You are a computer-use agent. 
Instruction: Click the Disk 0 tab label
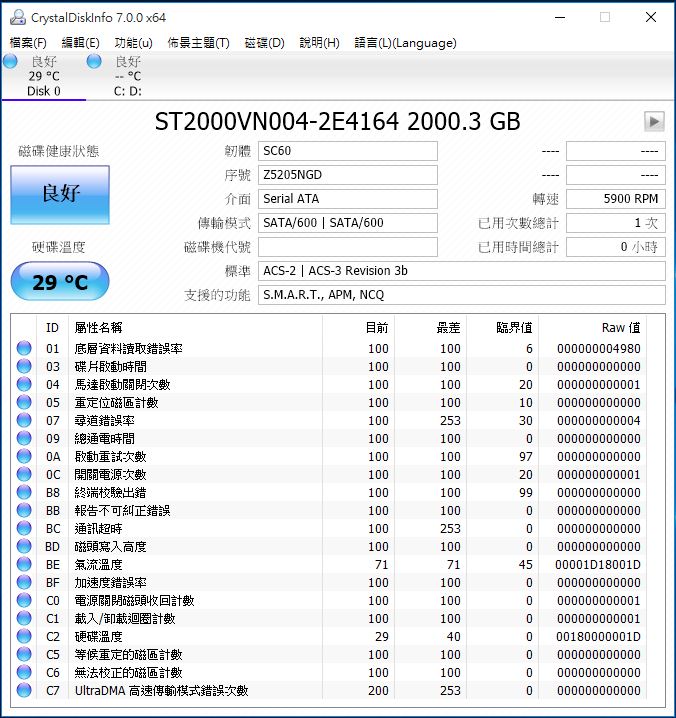[x=44, y=91]
